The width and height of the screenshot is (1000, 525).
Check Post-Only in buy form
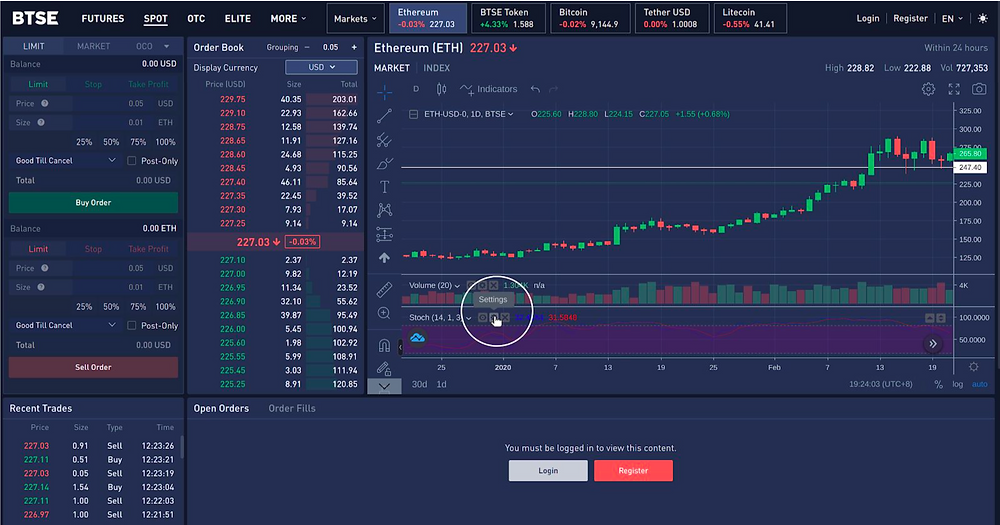click(131, 161)
